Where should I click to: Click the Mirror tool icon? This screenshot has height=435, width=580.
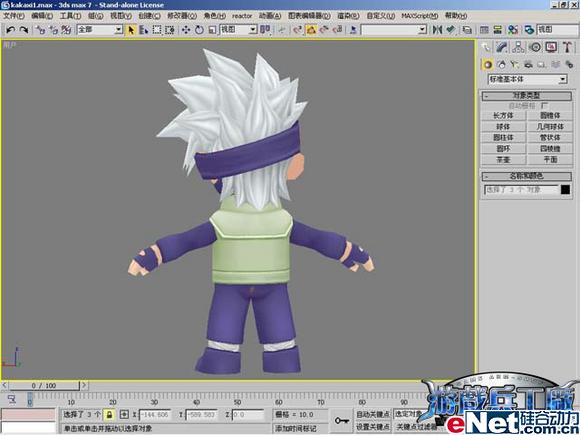click(437, 30)
